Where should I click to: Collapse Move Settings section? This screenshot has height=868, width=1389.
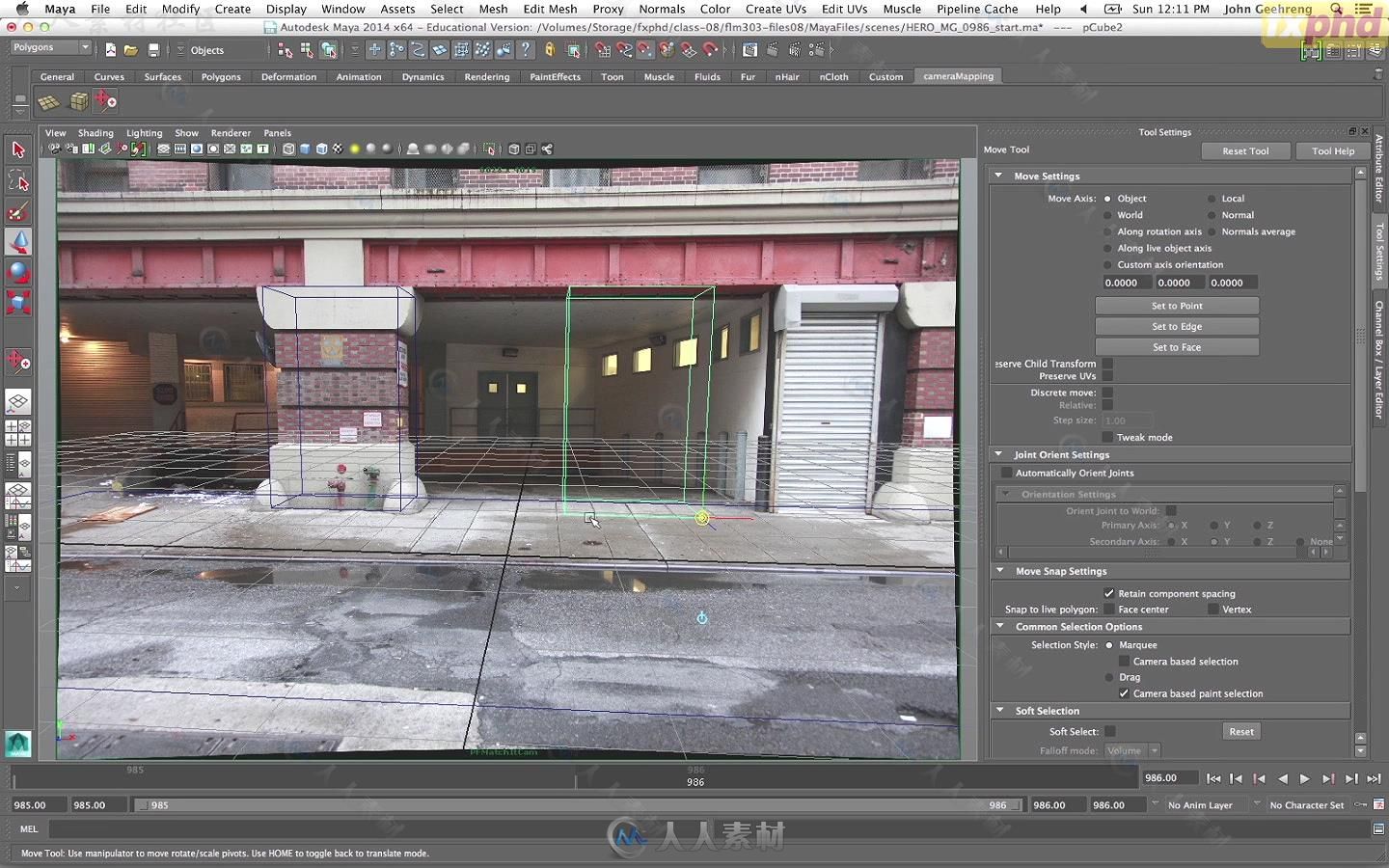coord(998,176)
